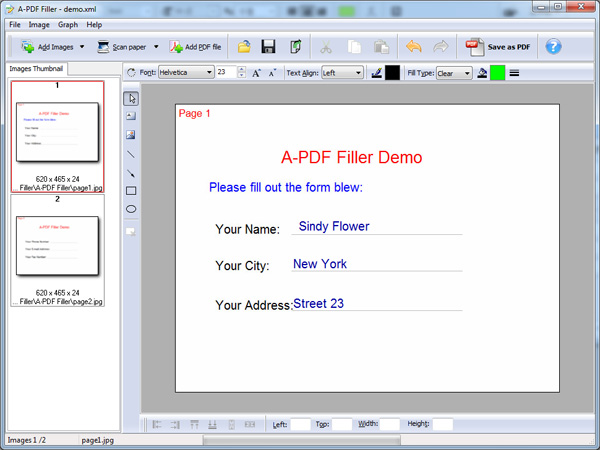600x450 pixels.
Task: Click the 'Street 23' text entry
Action: (318, 303)
